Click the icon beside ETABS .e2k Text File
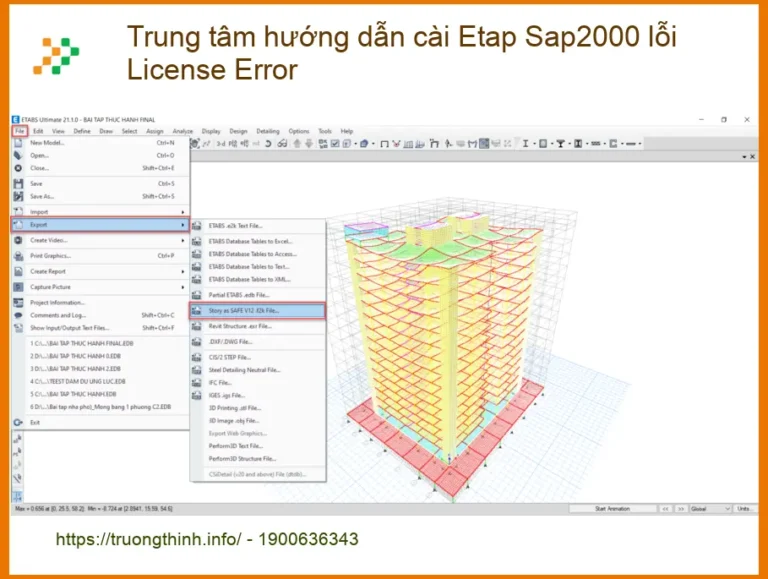The image size is (768, 579). click(x=196, y=226)
